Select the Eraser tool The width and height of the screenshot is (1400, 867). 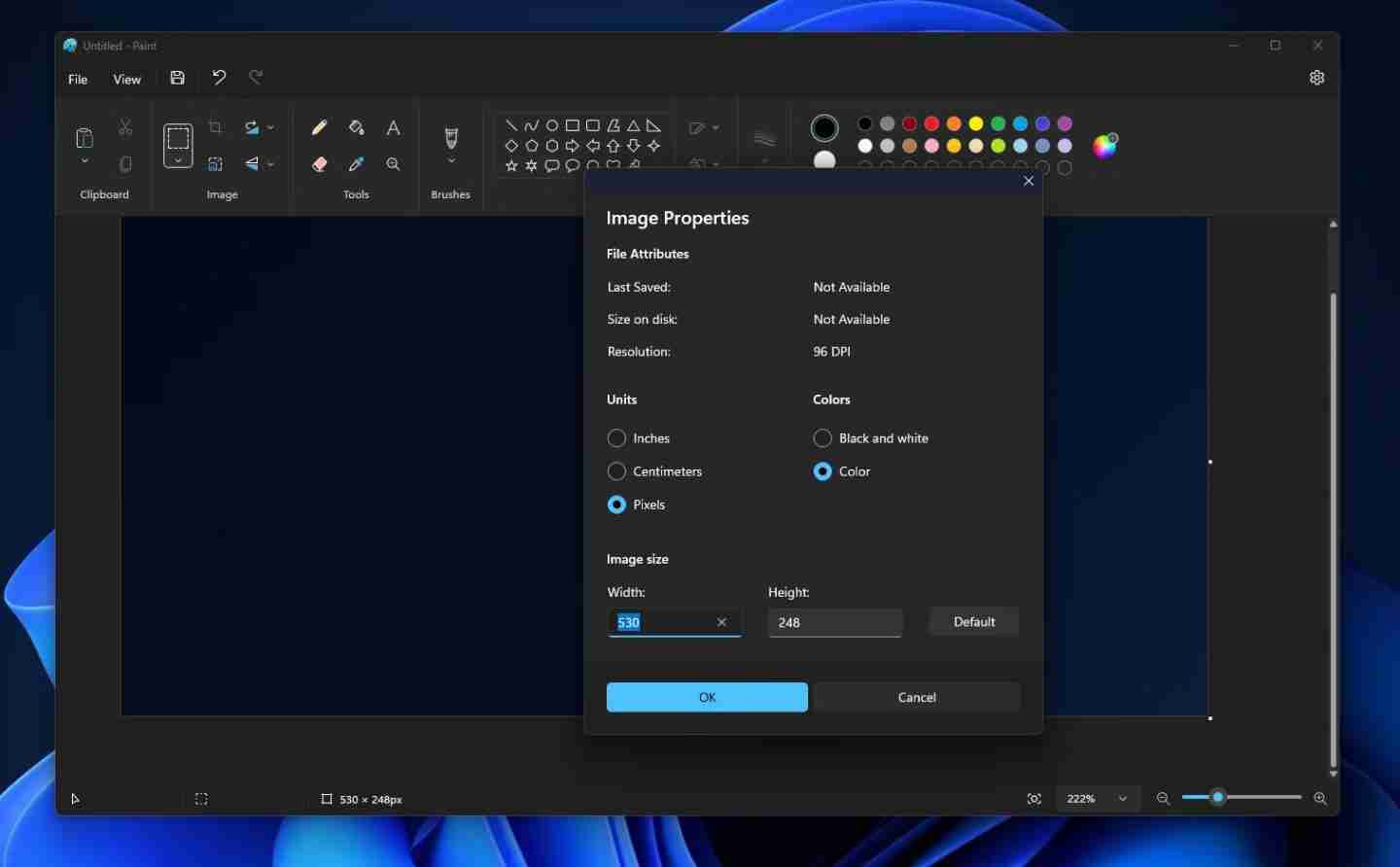point(320,163)
